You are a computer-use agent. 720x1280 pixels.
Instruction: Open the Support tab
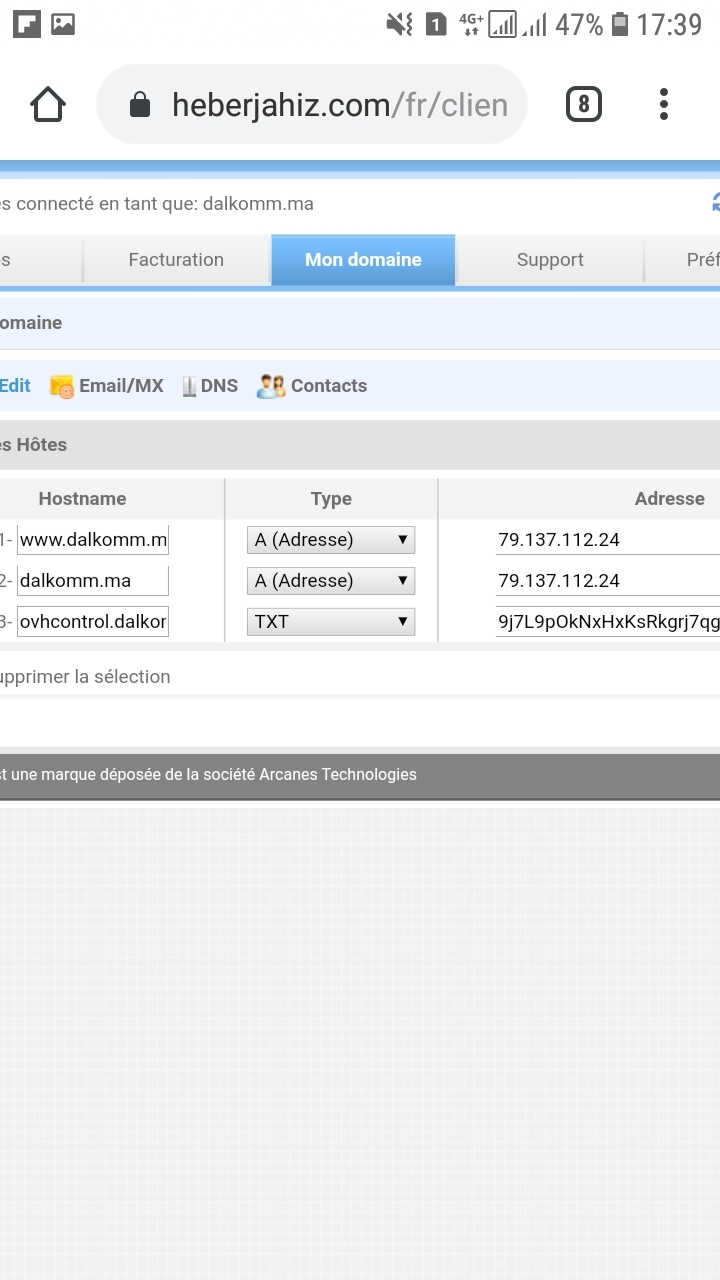click(x=550, y=260)
